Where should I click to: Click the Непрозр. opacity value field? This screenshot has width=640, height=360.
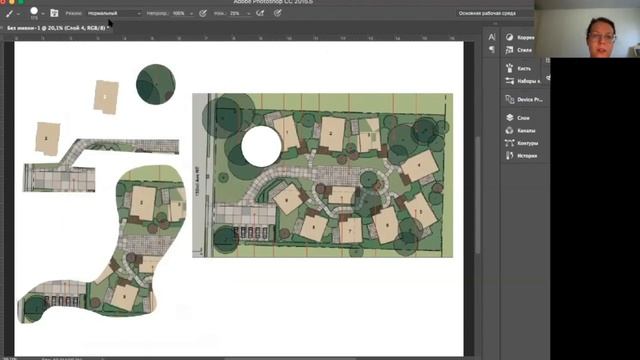(179, 13)
